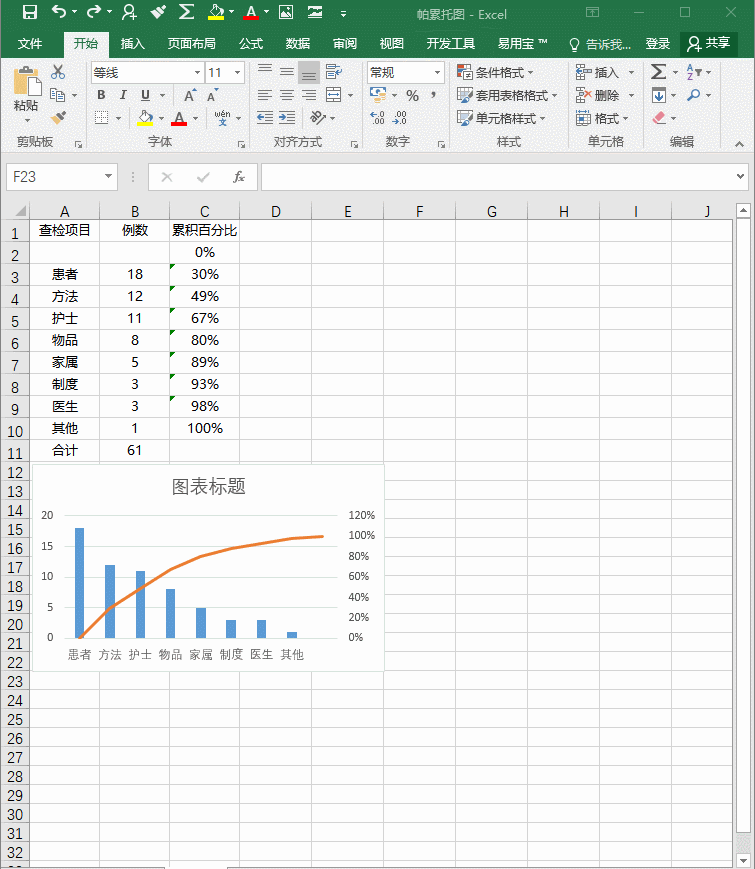The height and width of the screenshot is (869, 755).
Task: Click the Clear eraser icon
Action: (x=659, y=118)
